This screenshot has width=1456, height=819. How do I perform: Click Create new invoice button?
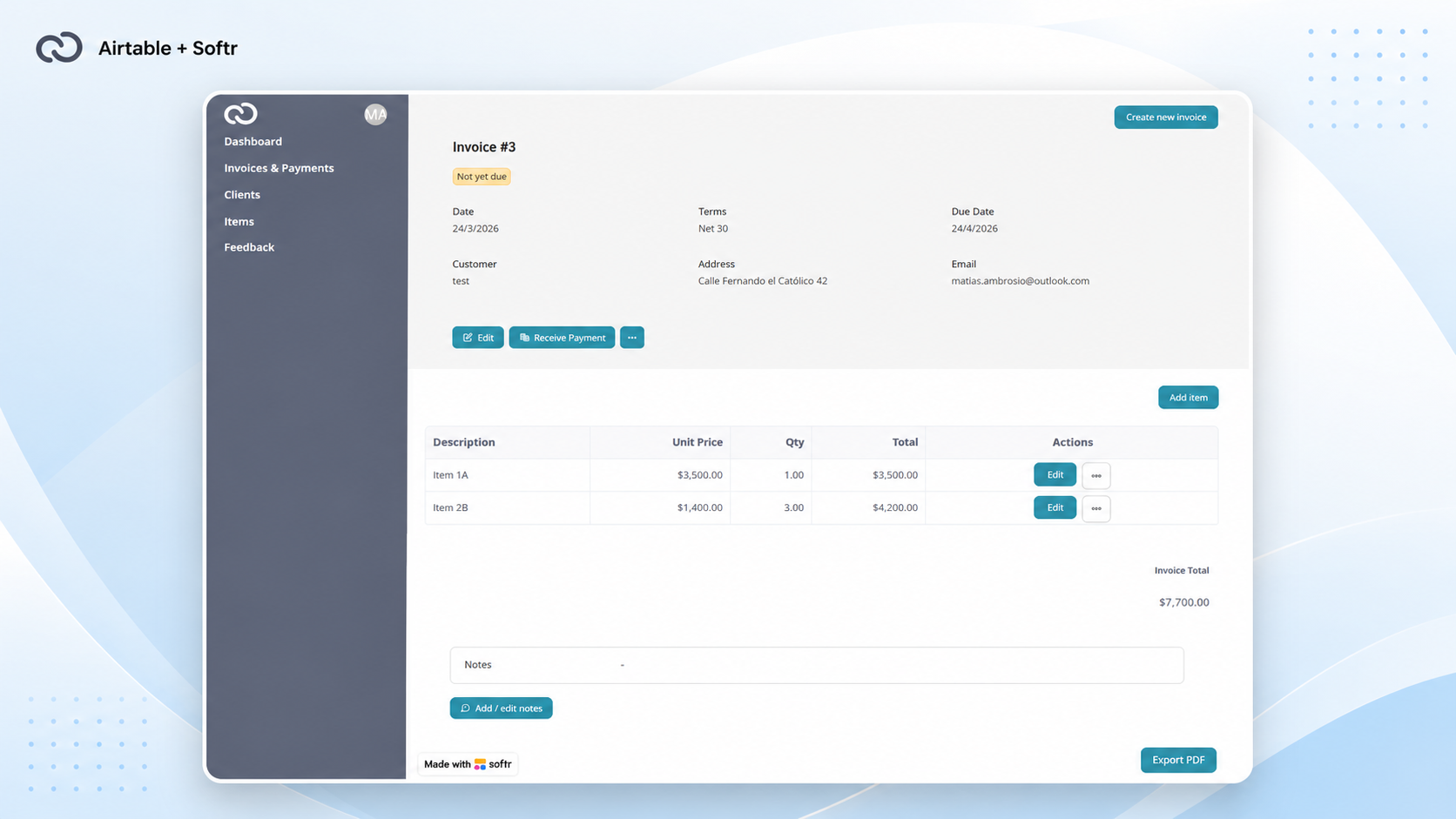coord(1166,117)
